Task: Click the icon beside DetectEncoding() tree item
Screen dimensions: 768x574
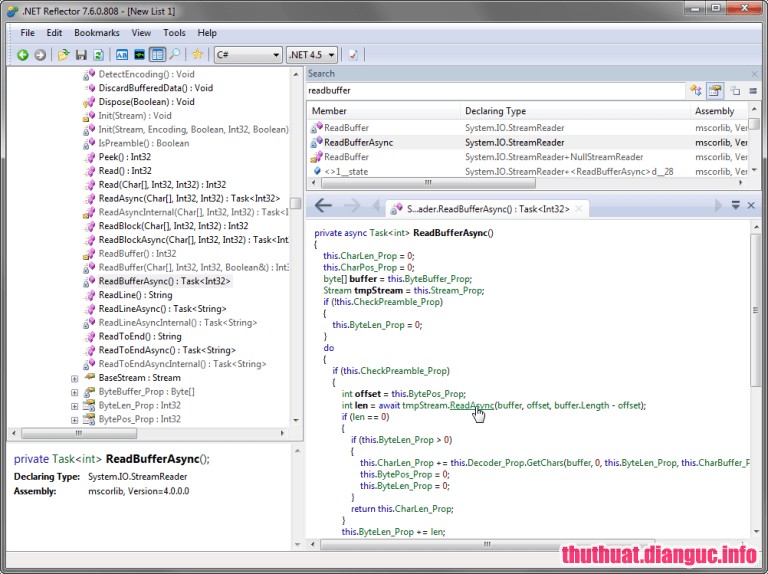Action: [89, 74]
